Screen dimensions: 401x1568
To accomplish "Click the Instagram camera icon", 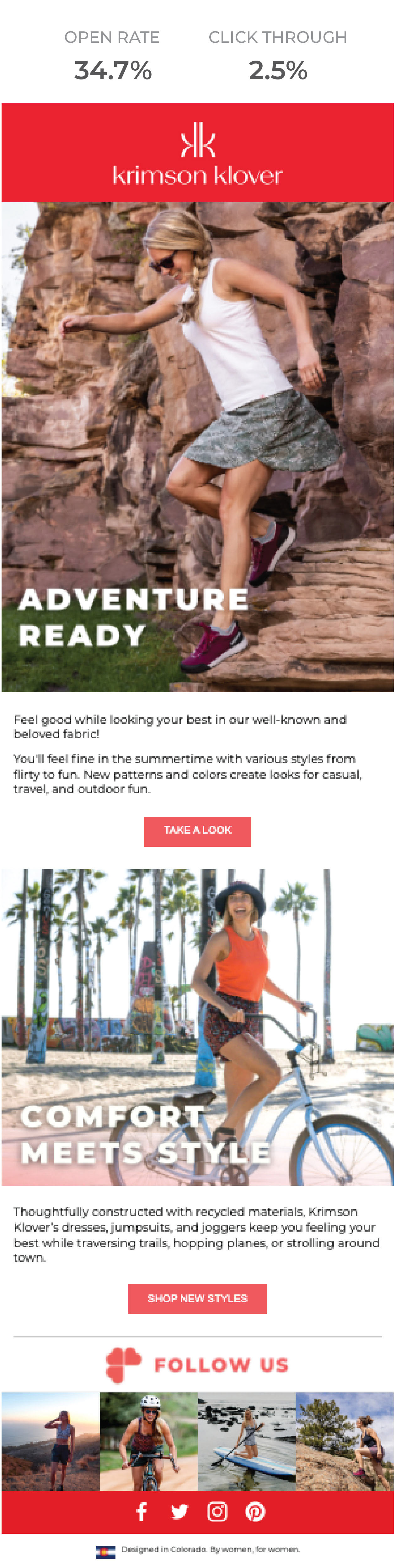I will [x=217, y=1511].
